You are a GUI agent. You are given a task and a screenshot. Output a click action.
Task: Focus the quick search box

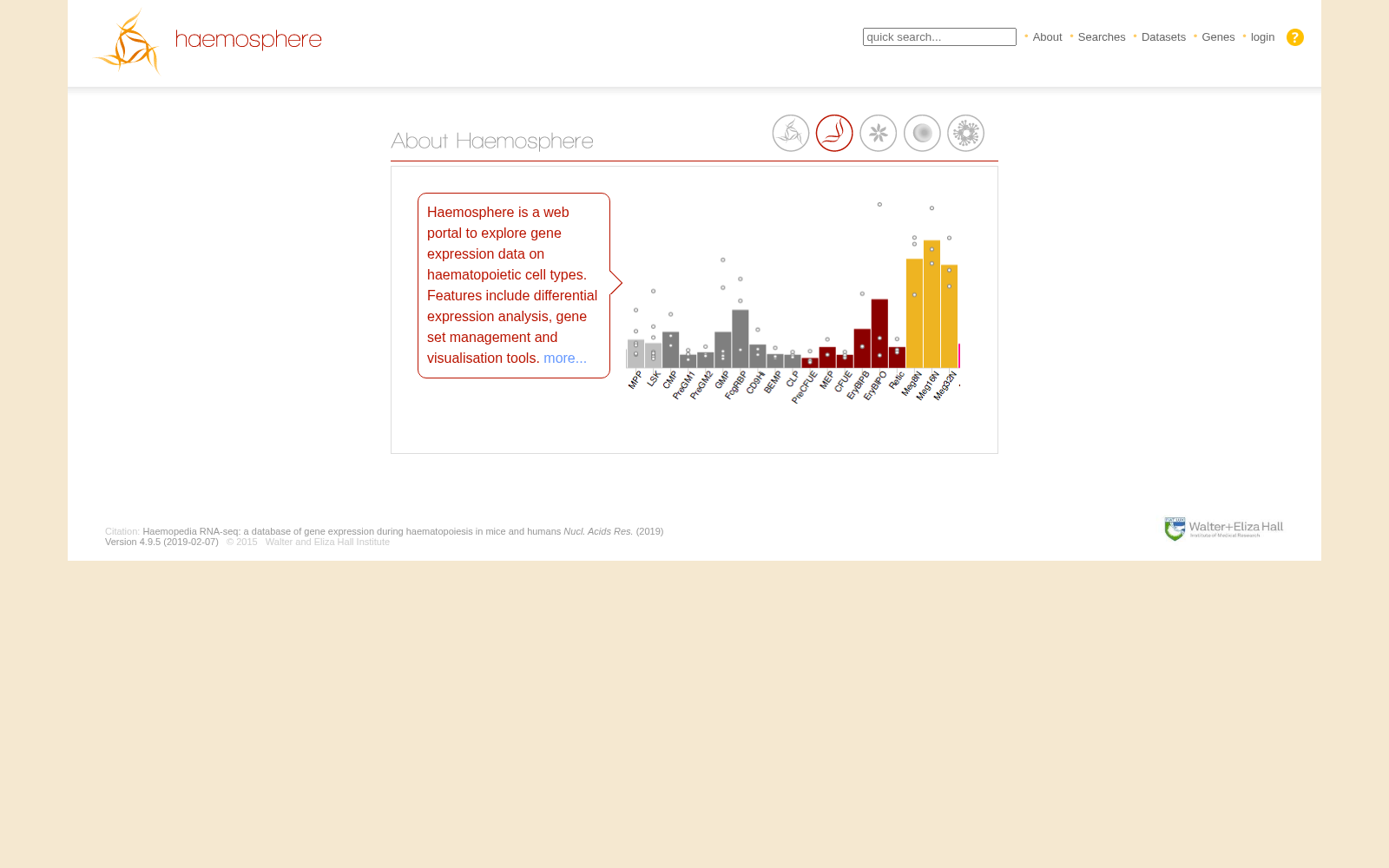pos(939,36)
